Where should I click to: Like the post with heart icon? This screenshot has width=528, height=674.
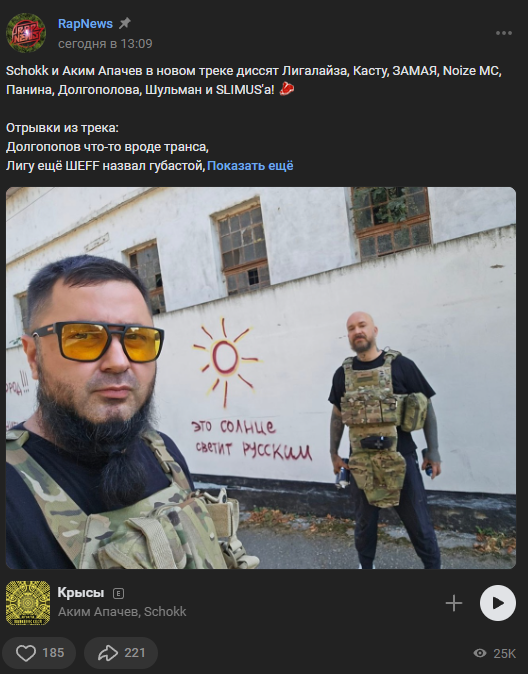tap(26, 653)
